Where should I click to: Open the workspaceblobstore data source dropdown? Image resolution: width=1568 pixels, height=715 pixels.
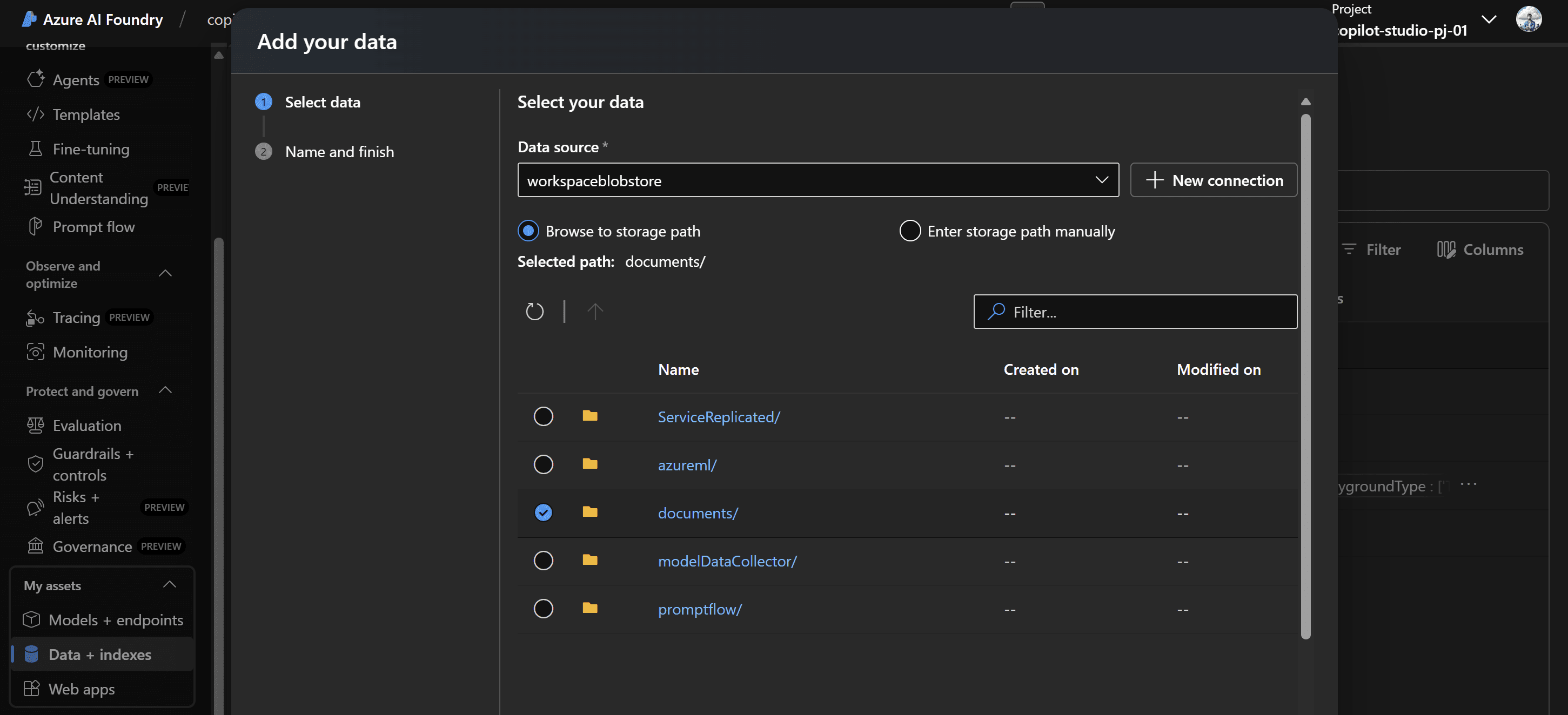click(x=818, y=180)
